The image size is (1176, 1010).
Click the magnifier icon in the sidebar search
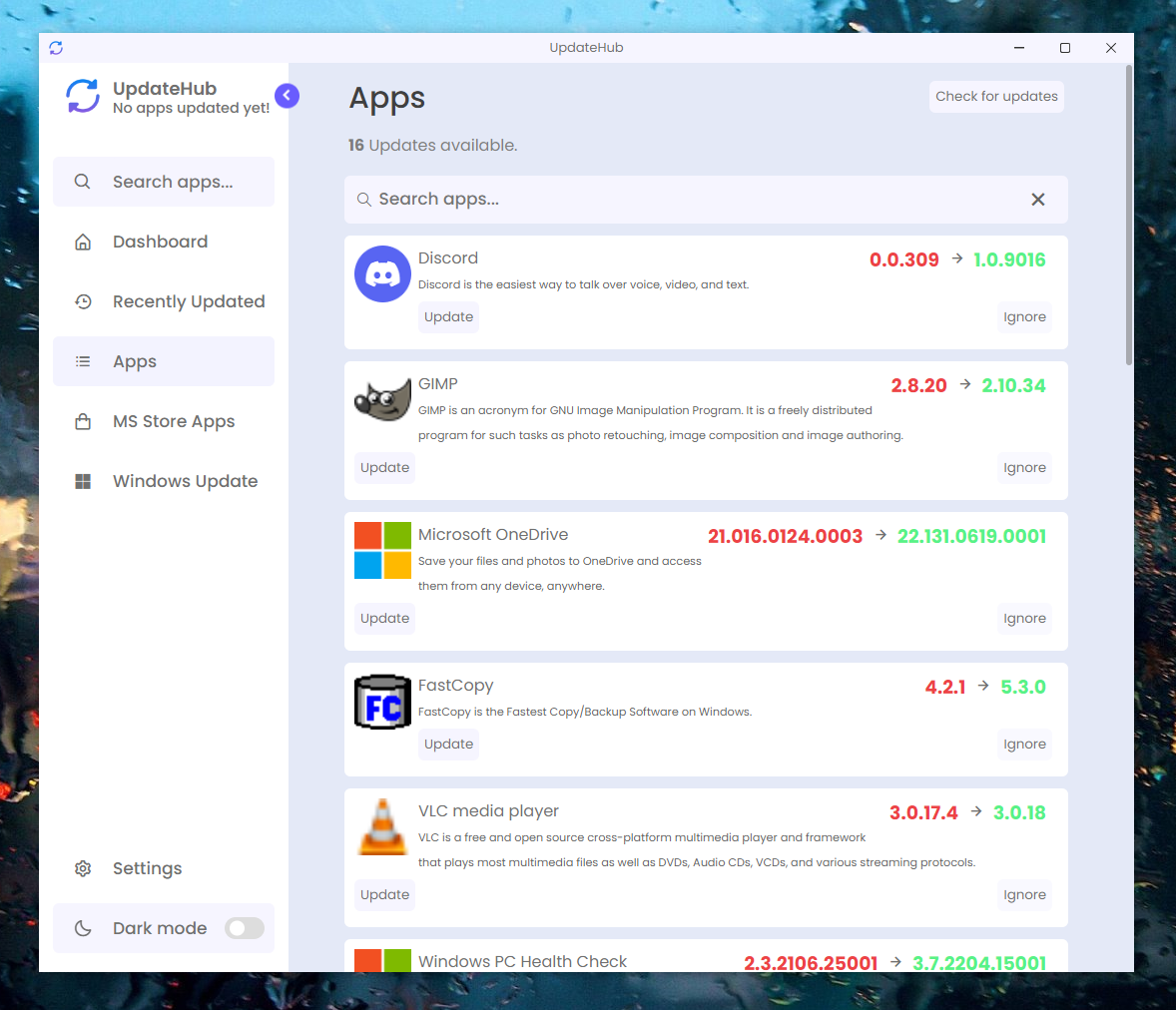coord(83,182)
